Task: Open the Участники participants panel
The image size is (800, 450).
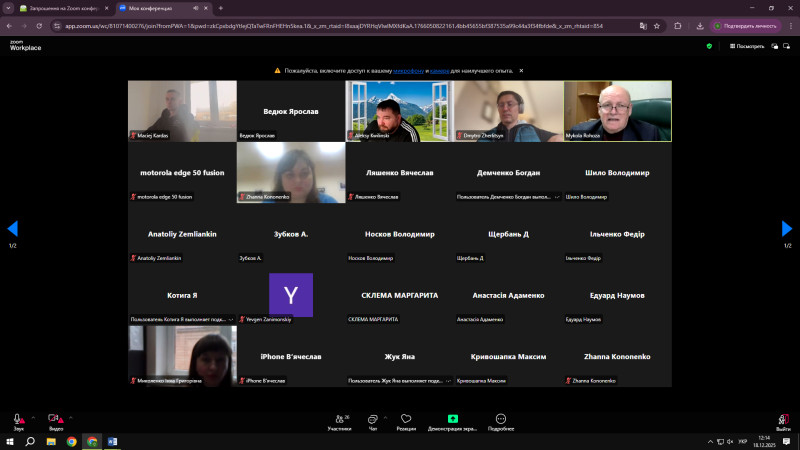Action: pos(339,420)
